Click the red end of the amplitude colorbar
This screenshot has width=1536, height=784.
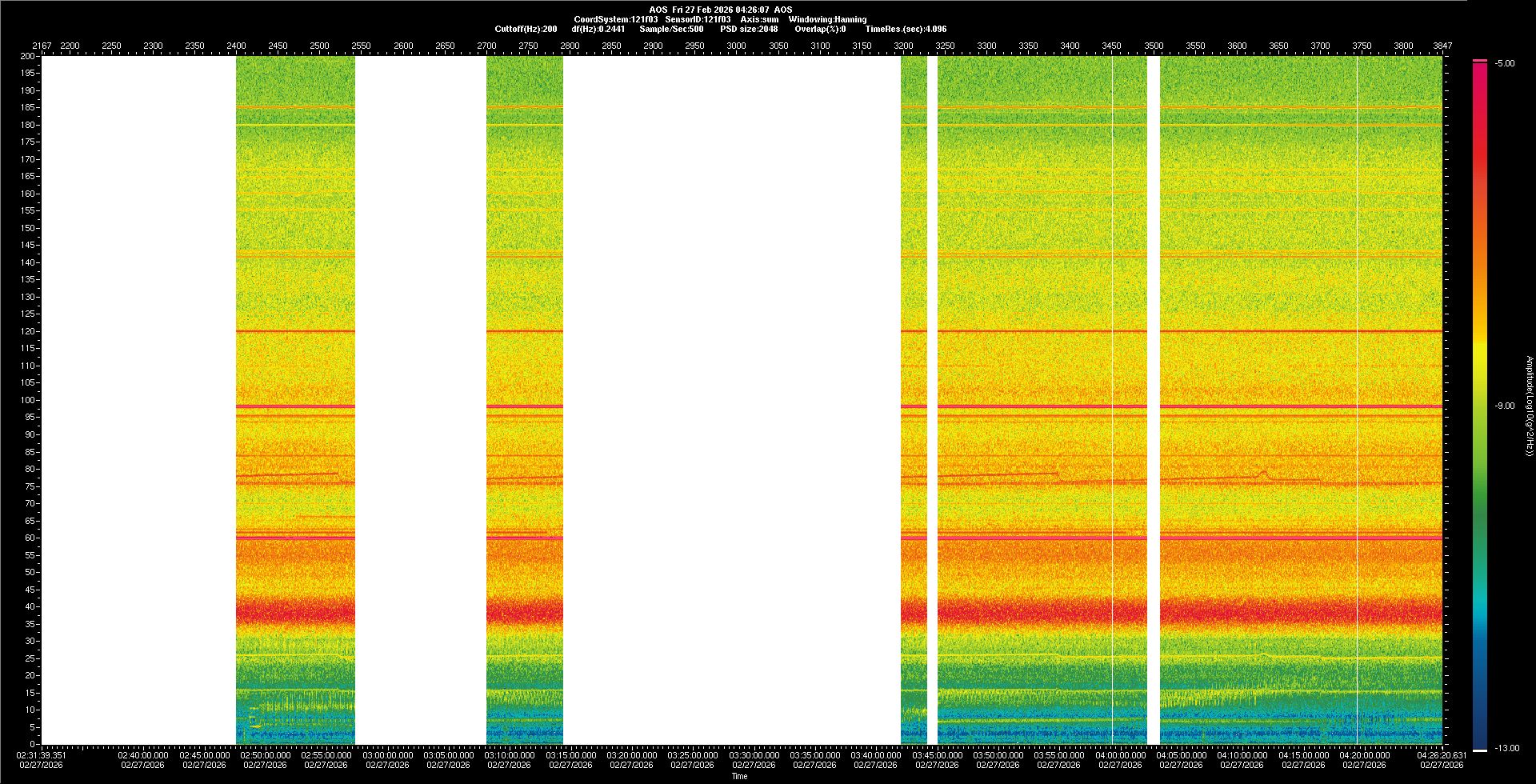1480,72
